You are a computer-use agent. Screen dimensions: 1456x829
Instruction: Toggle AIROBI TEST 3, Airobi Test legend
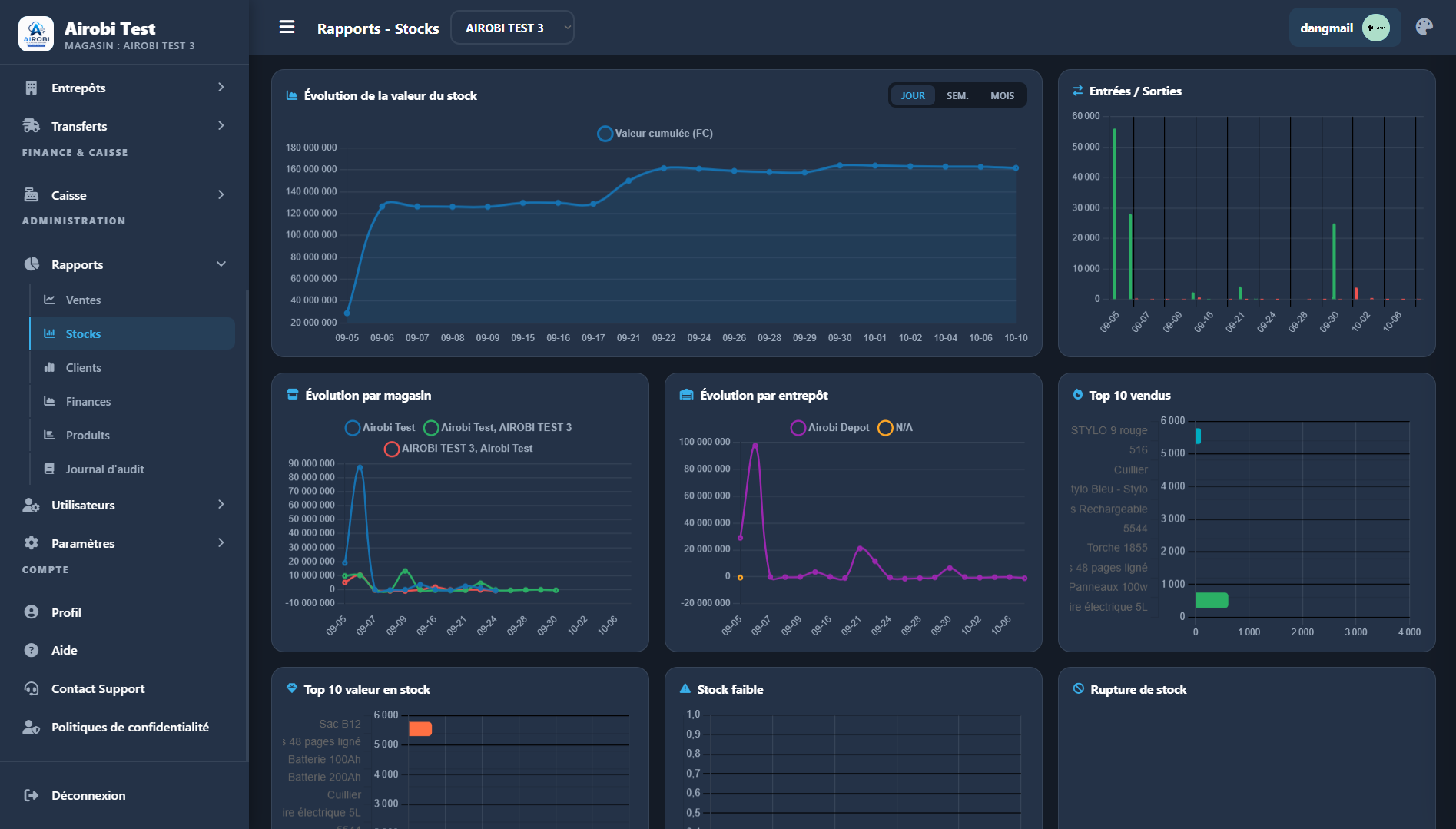(459, 448)
